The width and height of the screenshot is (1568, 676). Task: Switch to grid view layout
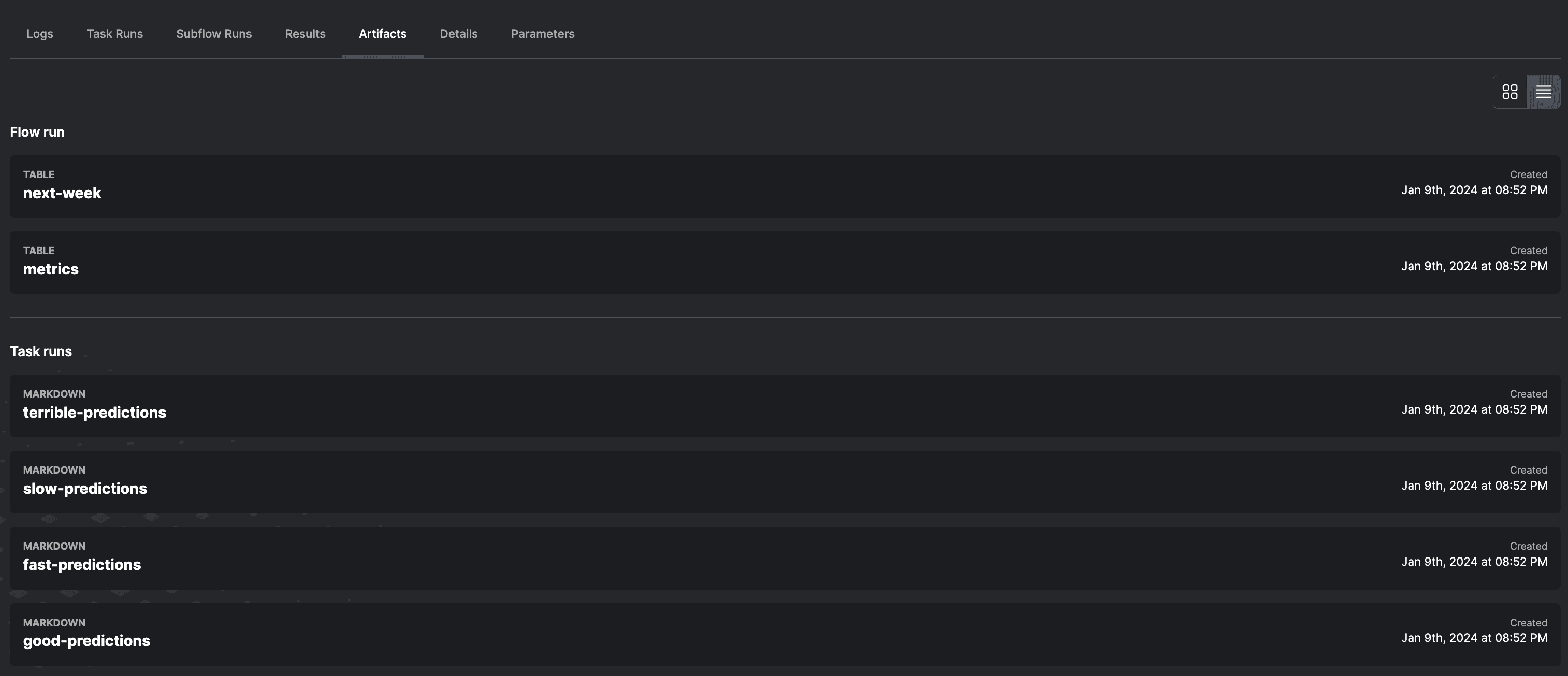pyautogui.click(x=1509, y=92)
